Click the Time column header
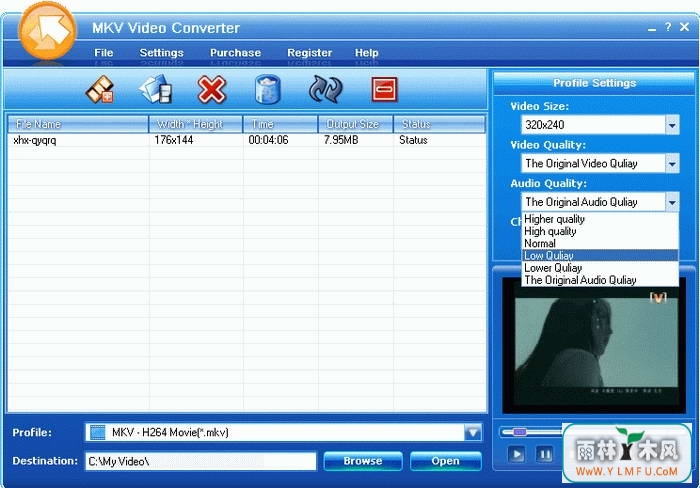 click(280, 124)
